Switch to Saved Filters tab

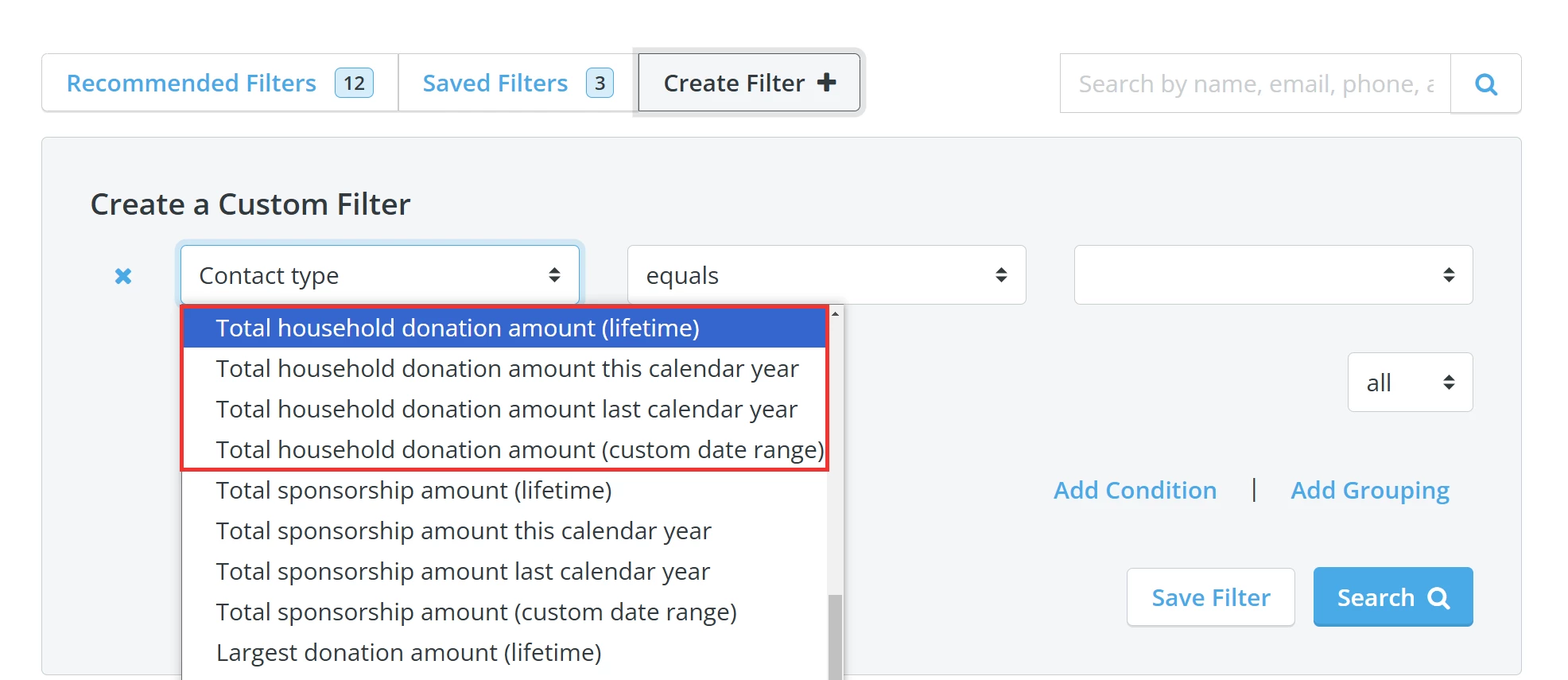(x=495, y=83)
